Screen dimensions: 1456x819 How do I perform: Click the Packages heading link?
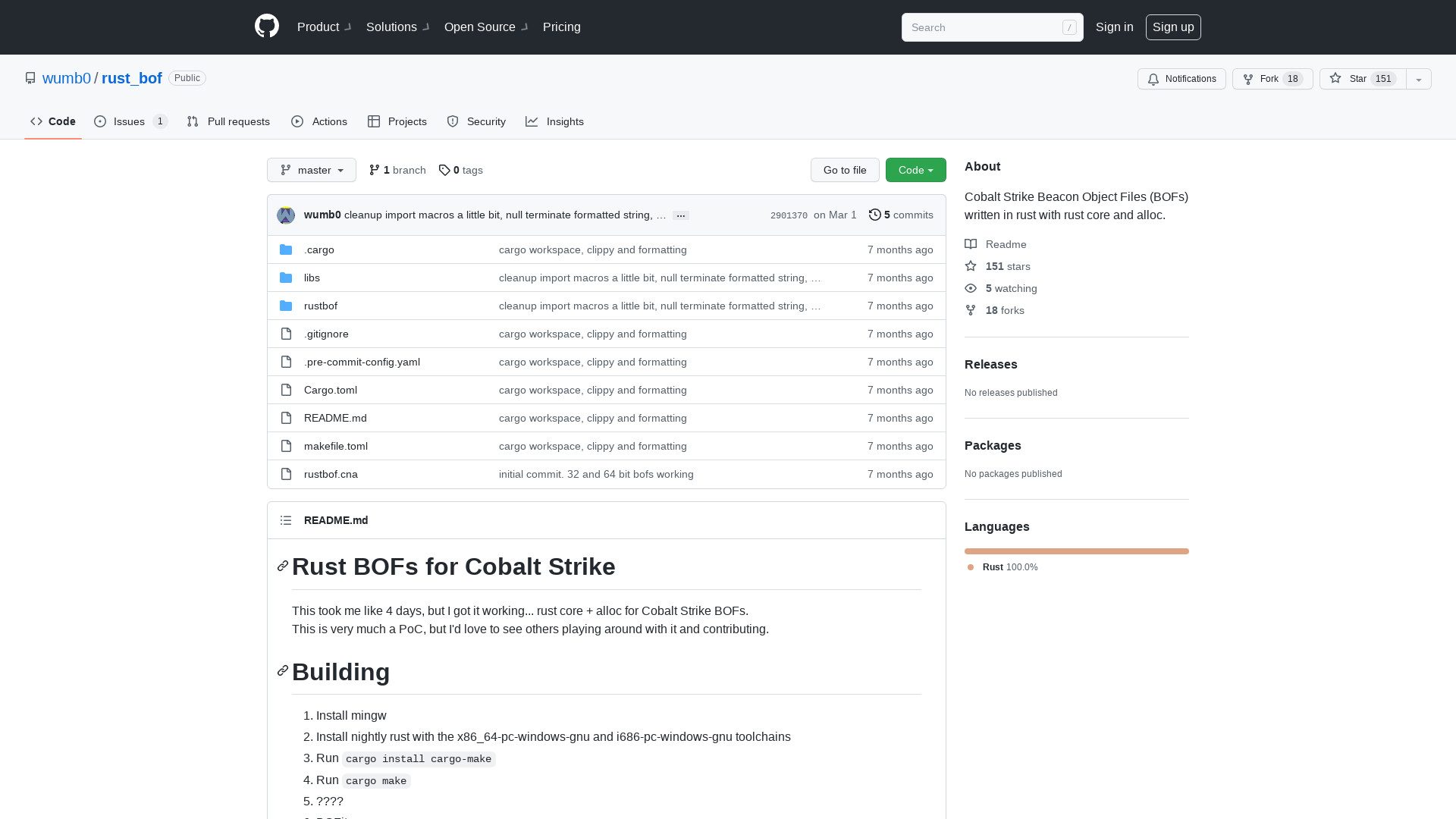[x=993, y=445]
